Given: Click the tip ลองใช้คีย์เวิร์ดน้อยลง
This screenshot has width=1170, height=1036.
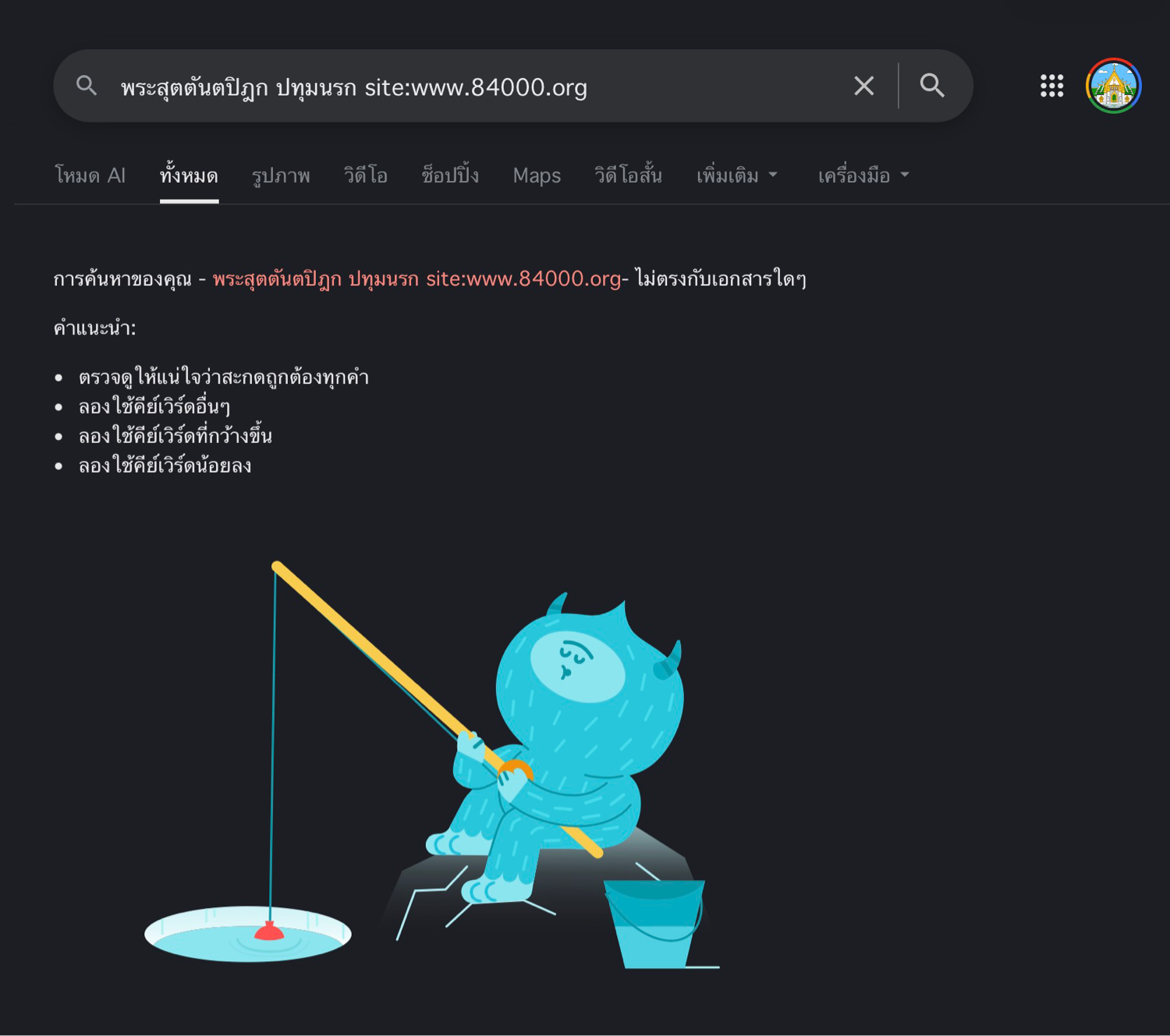Looking at the screenshot, I should [x=165, y=466].
